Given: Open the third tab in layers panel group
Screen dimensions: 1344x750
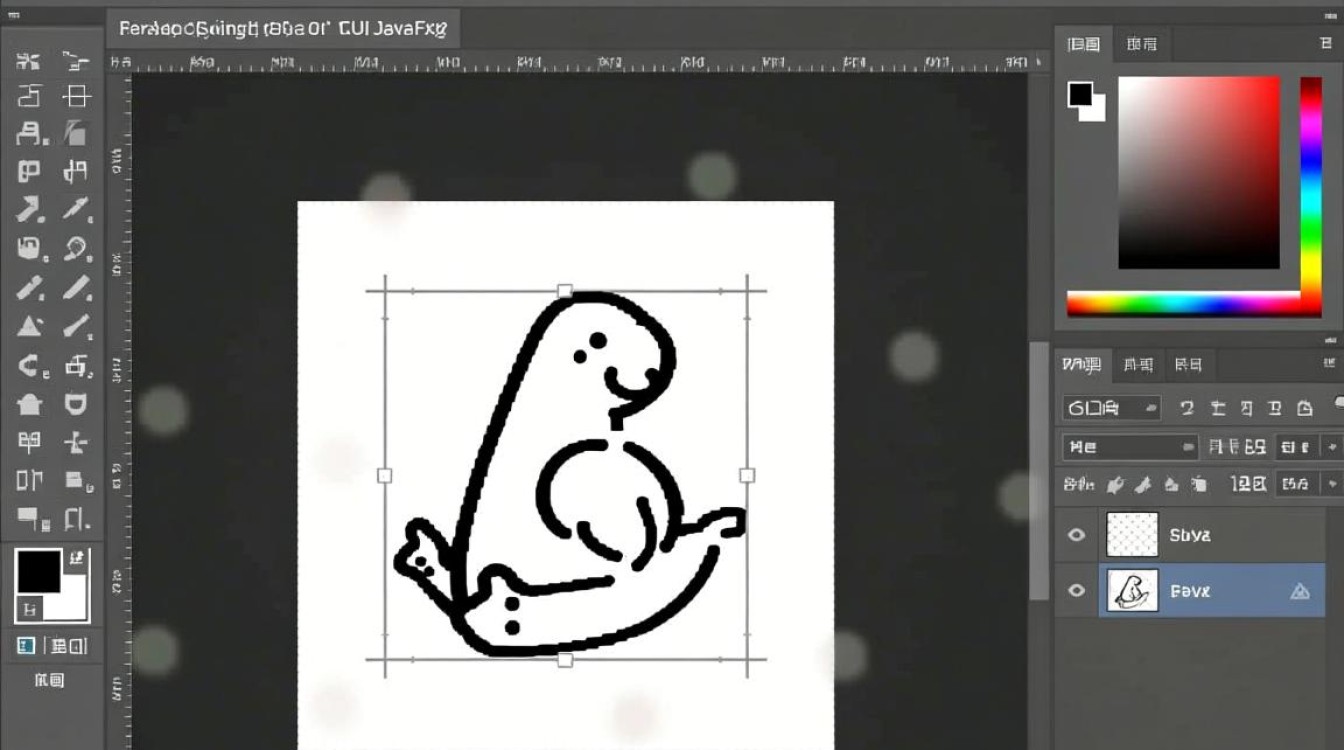Looking at the screenshot, I should click(1188, 365).
